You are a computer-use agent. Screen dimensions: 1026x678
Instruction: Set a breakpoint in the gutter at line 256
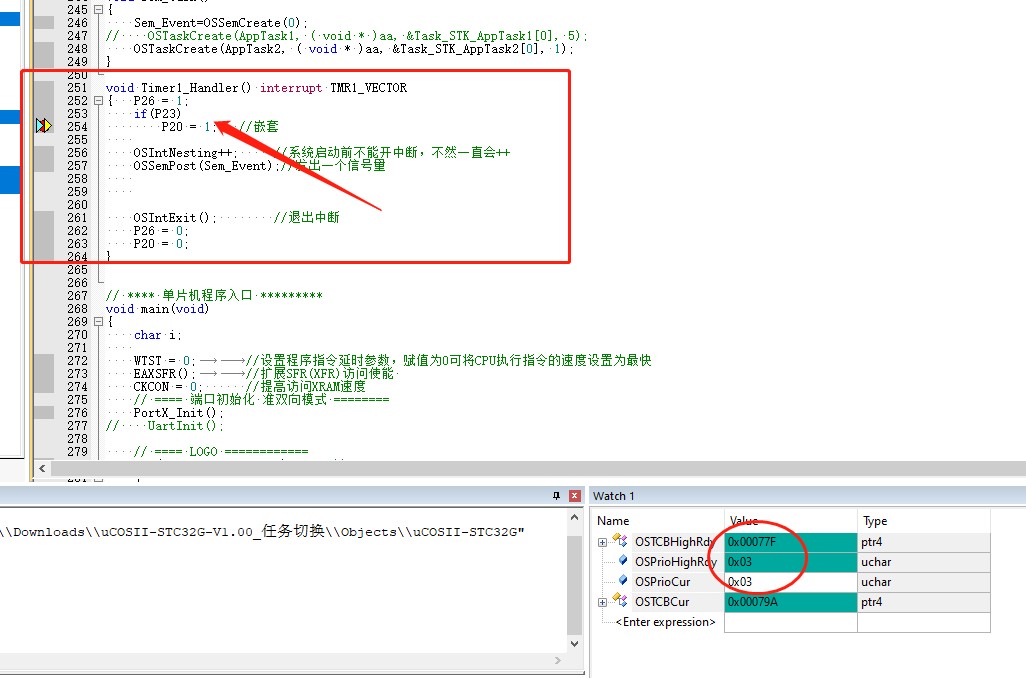(x=44, y=152)
